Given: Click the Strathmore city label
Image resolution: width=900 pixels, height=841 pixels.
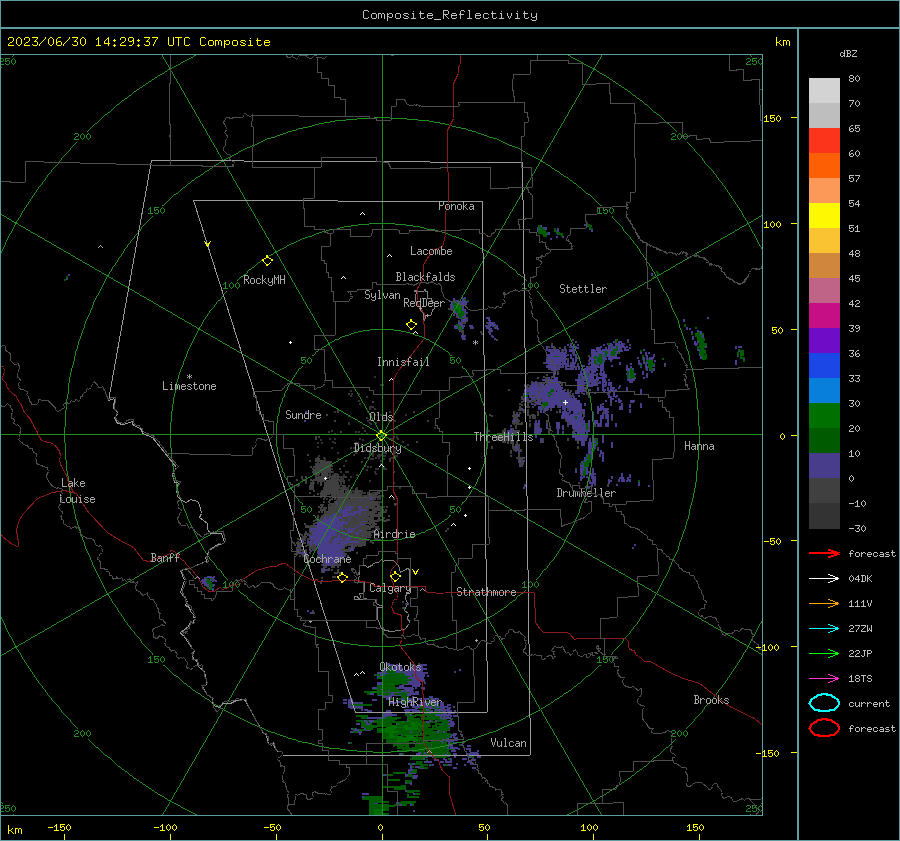Looking at the screenshot, I should [x=486, y=592].
